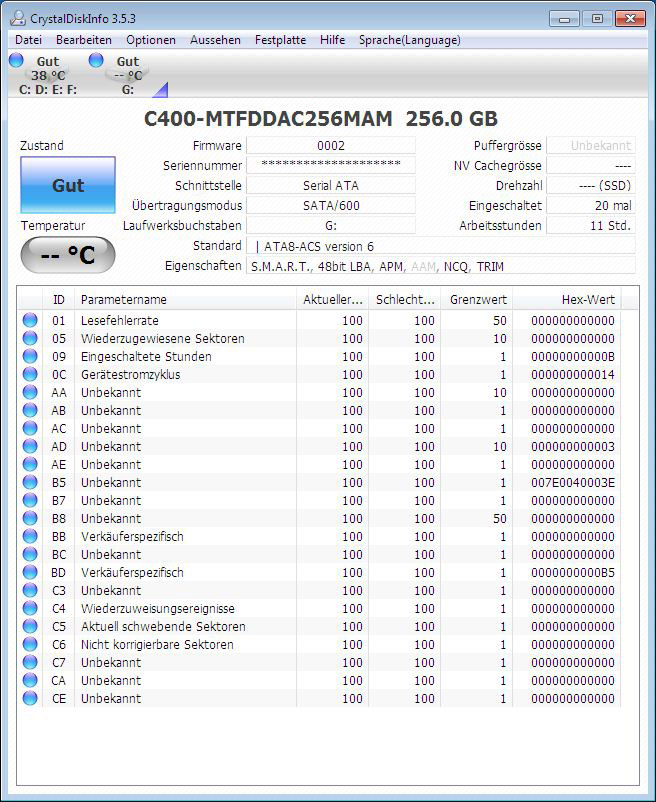Click status orb of attribute AA row
The image size is (656, 802).
30,392
